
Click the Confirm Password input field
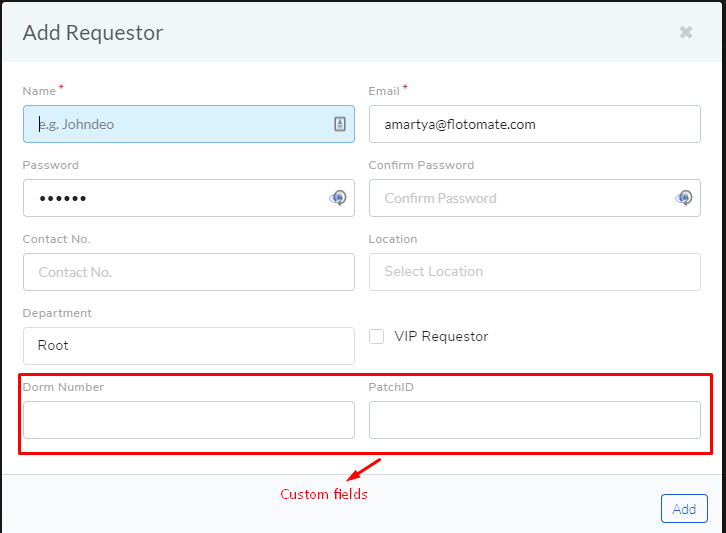point(535,198)
